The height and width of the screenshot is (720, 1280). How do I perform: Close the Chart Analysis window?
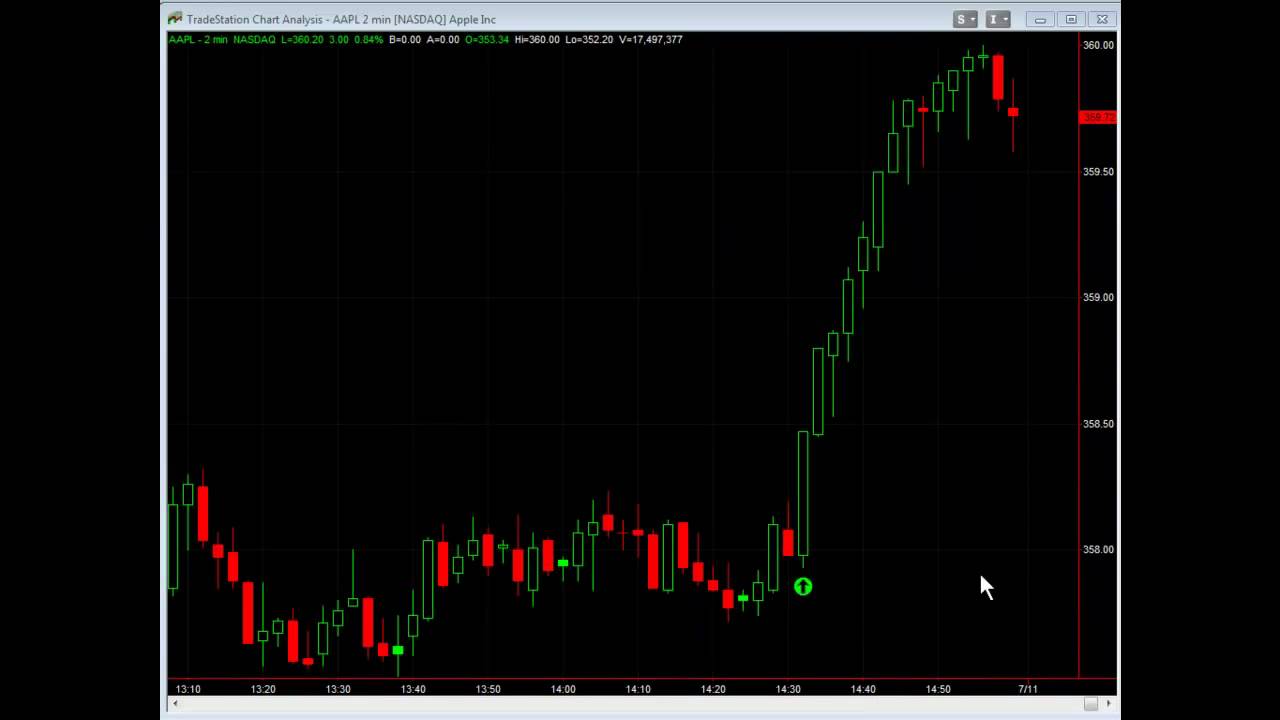point(1102,19)
